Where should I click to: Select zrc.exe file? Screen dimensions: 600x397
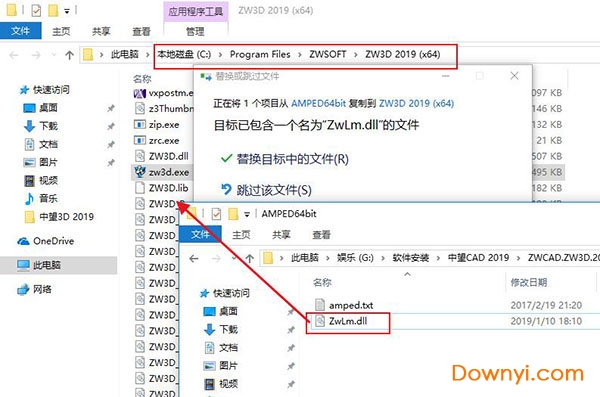click(x=157, y=141)
